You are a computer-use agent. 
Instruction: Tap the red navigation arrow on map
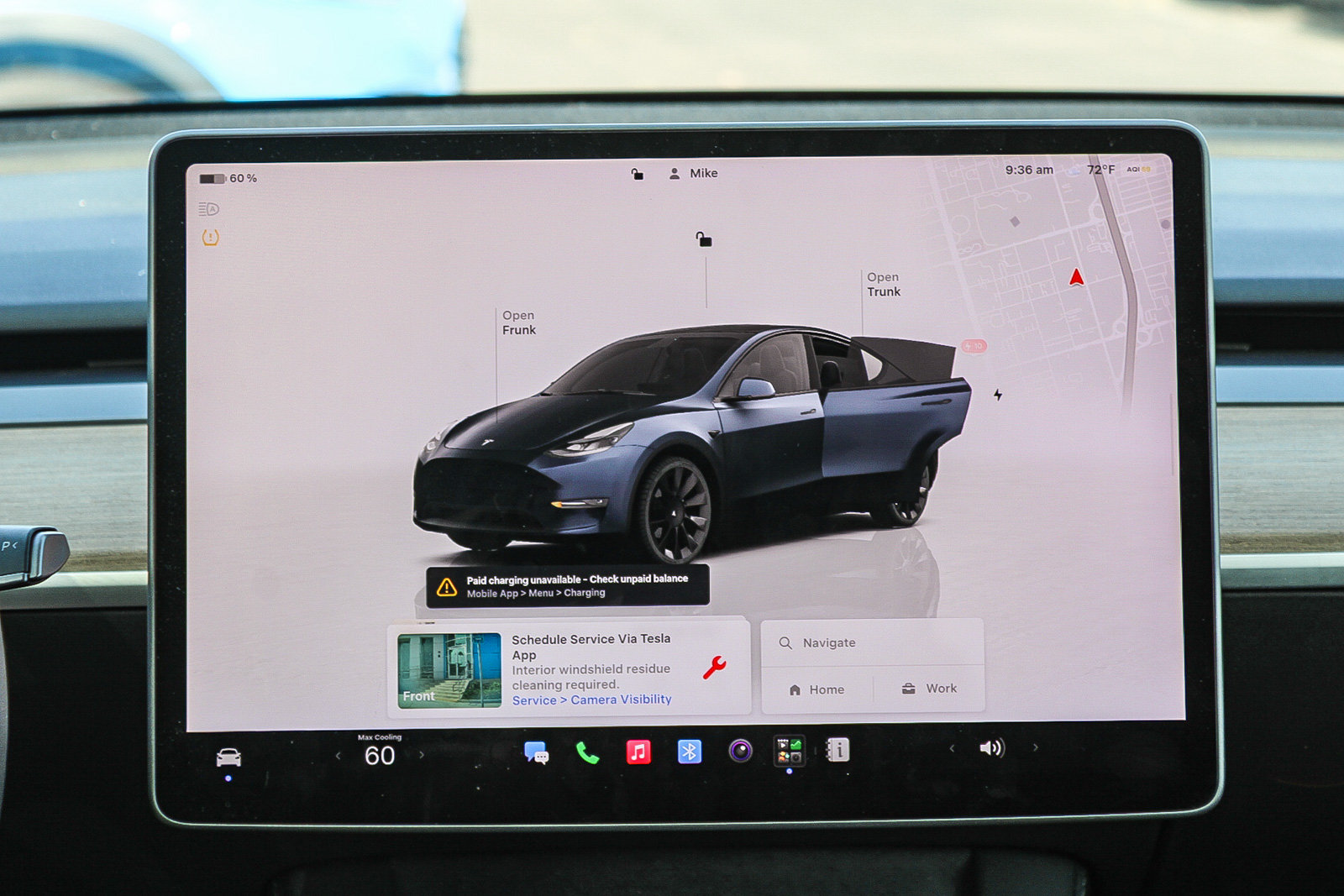coord(1076,277)
